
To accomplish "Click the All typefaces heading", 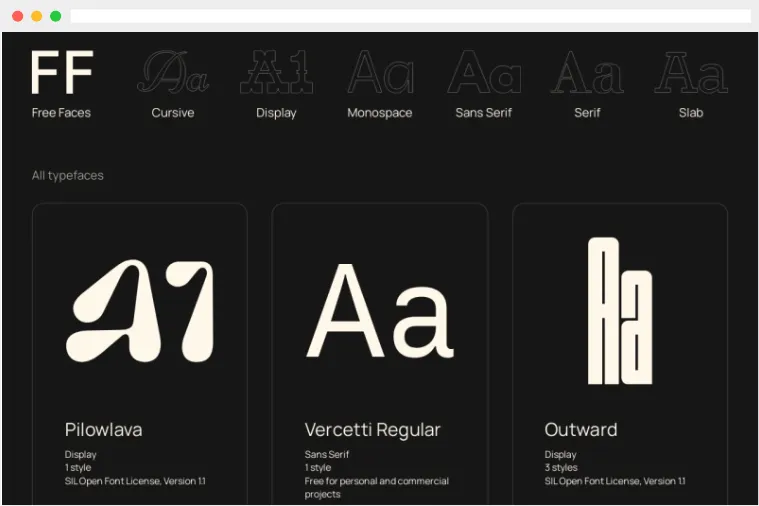I will pyautogui.click(x=68, y=176).
